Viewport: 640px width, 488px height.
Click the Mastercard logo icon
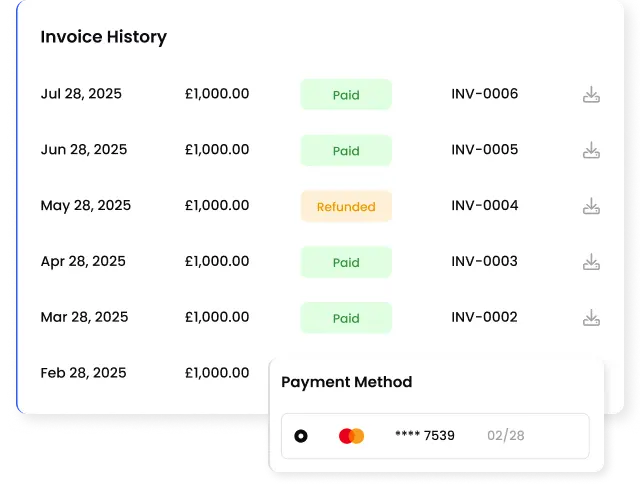[351, 436]
